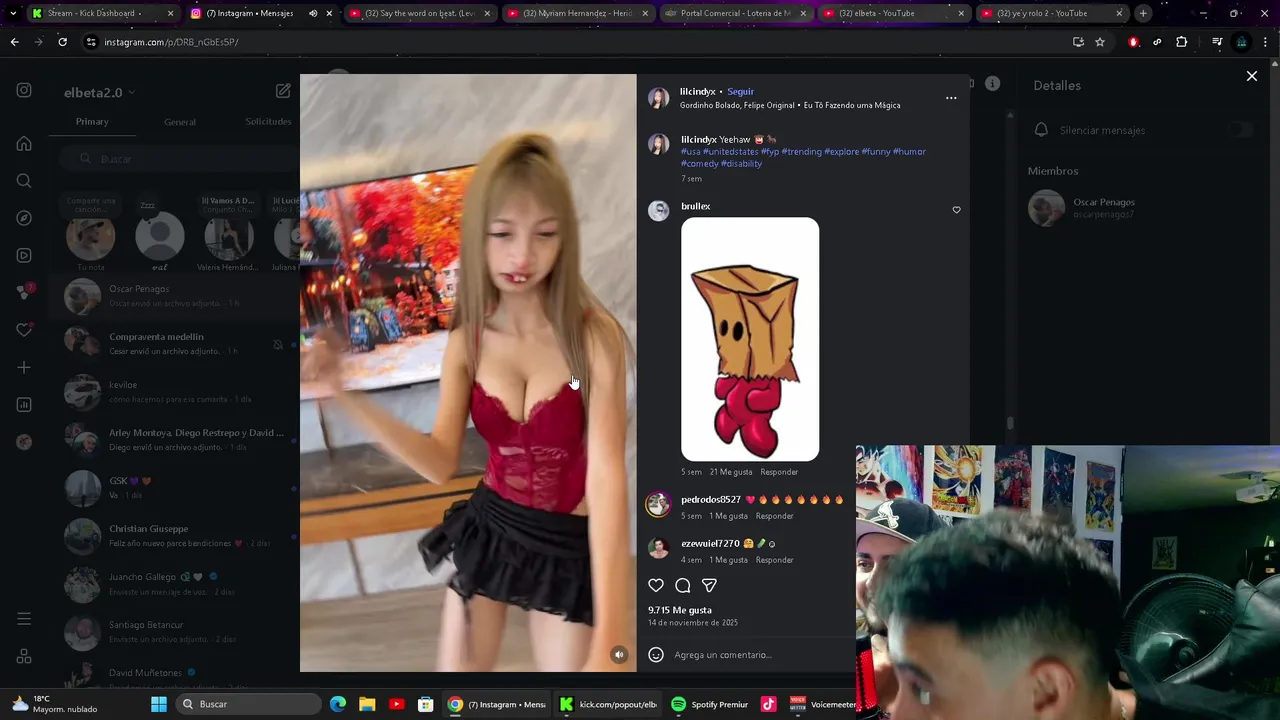
Task: Compose a new message with the pencil icon
Action: 283,91
